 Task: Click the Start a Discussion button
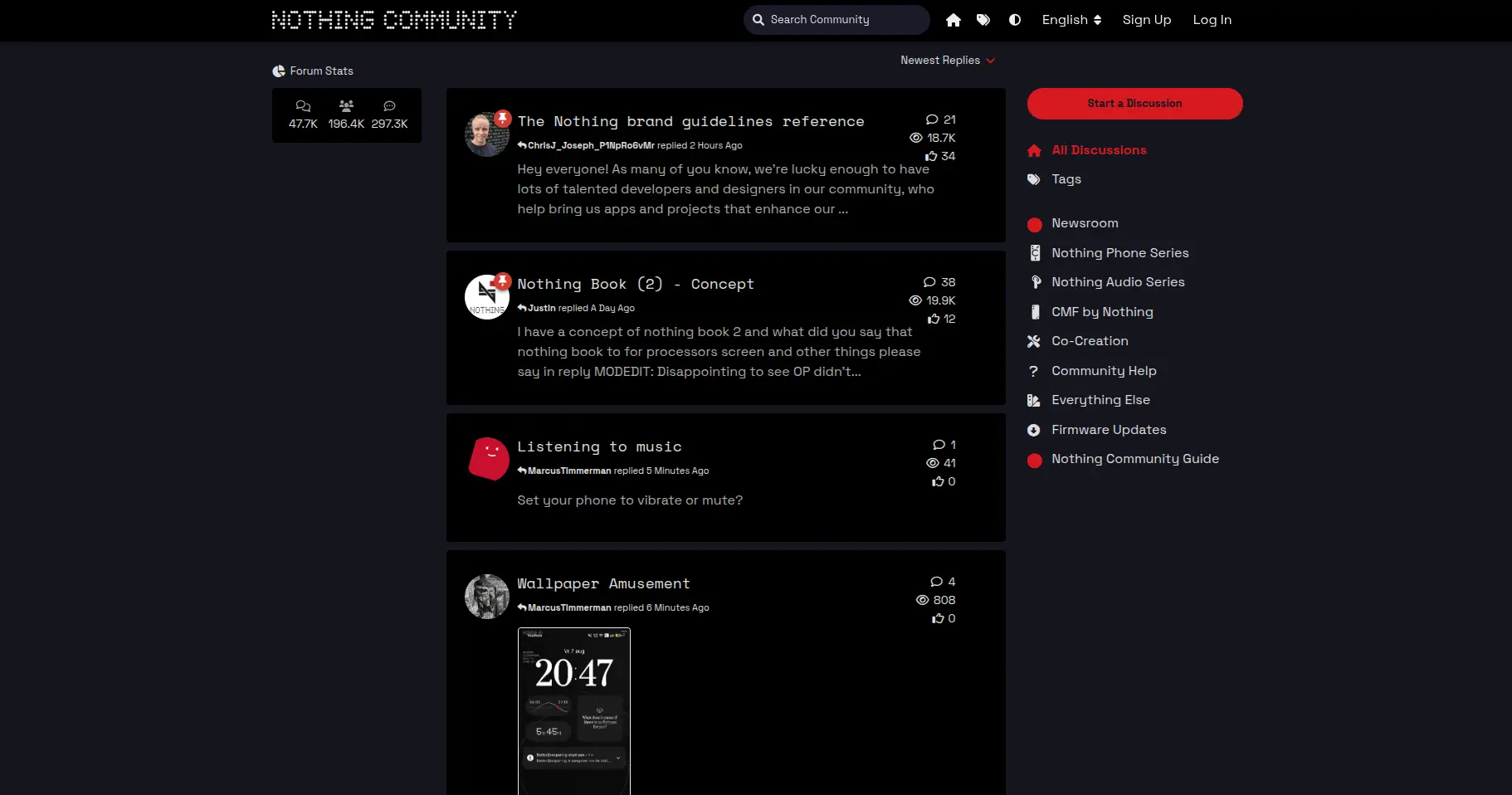[x=1134, y=104]
